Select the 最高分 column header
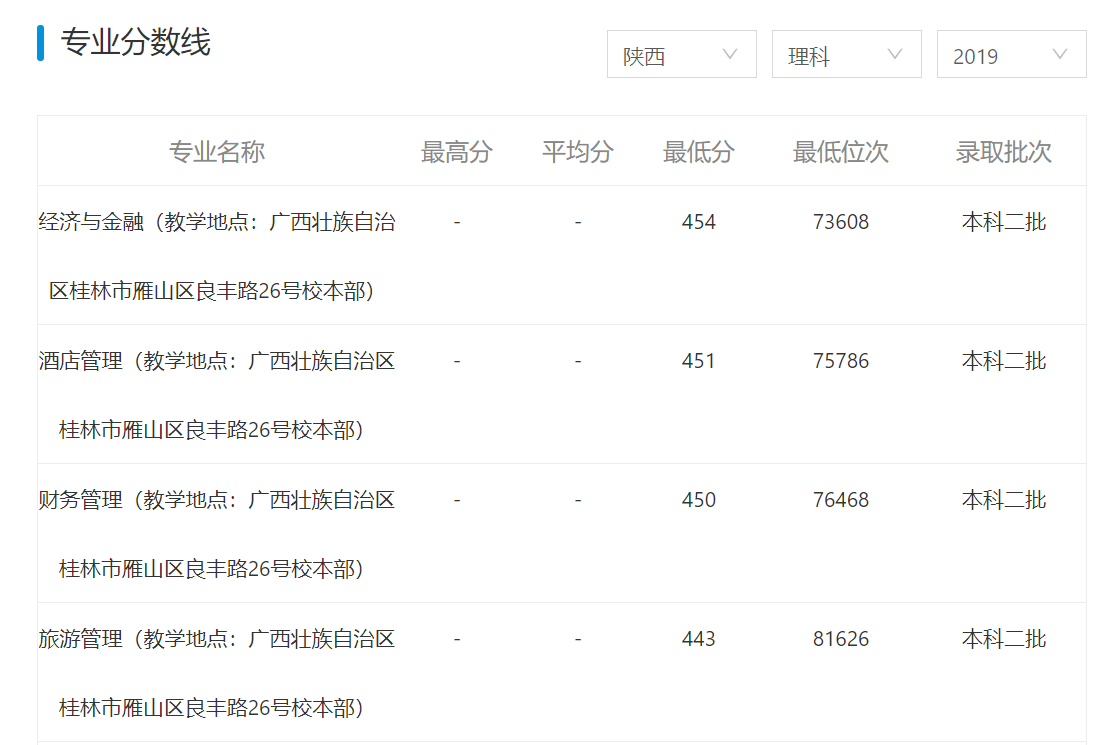The height and width of the screenshot is (745, 1099). pos(457,150)
